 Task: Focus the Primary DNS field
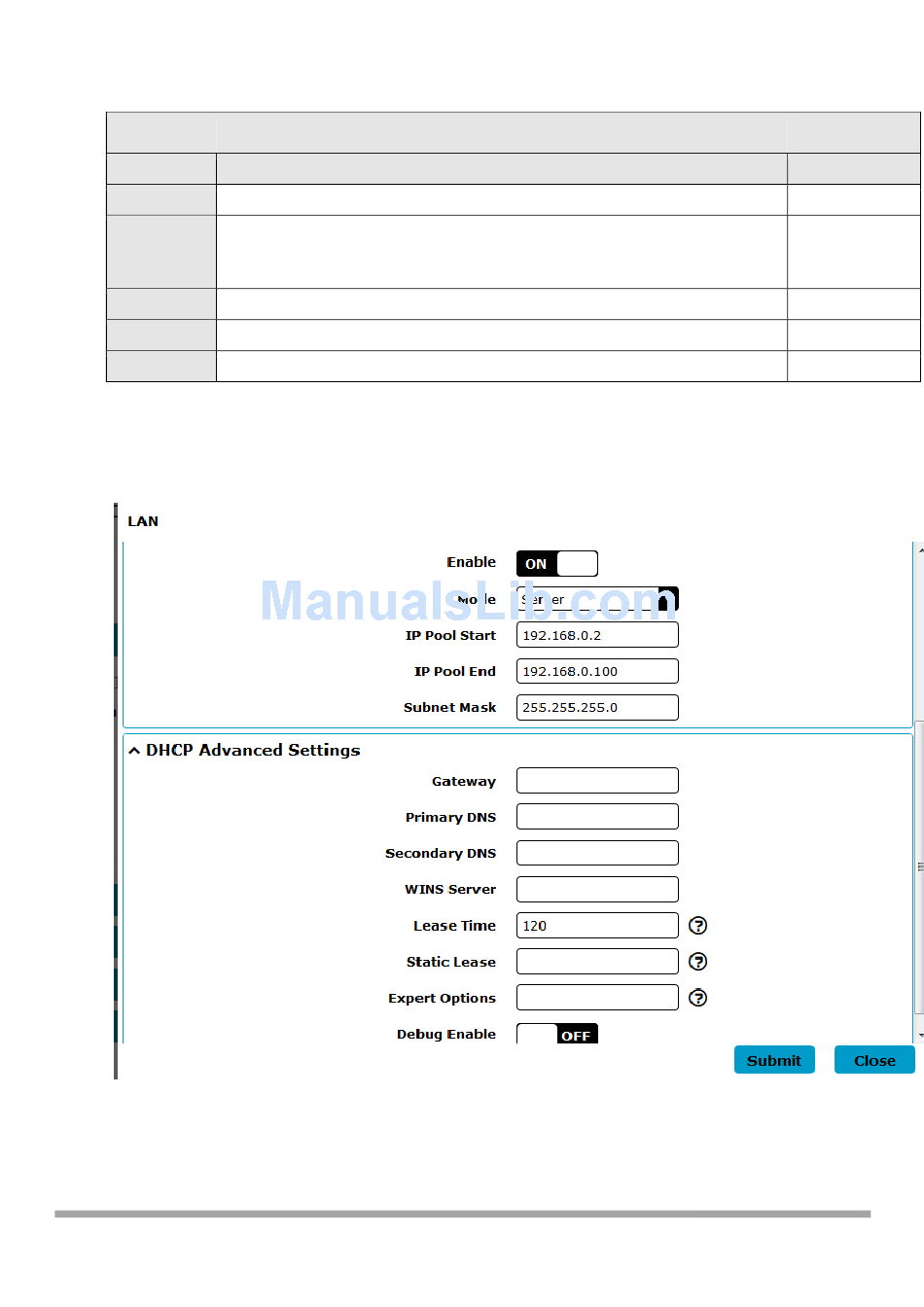[596, 817]
